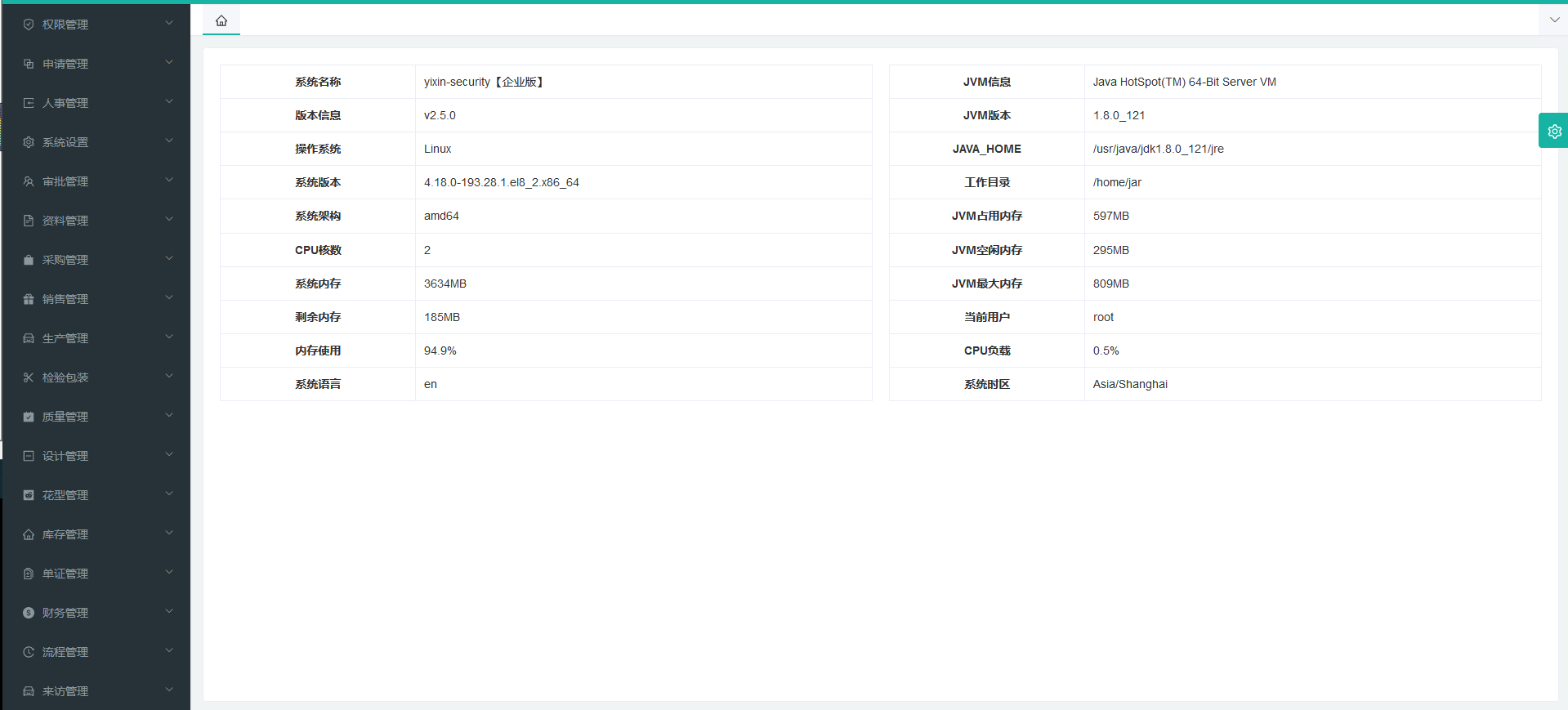Viewport: 1568px width, 710px height.
Task: Select Java HotSpot(TM) 64-Bit Server VM text
Action: point(1185,82)
